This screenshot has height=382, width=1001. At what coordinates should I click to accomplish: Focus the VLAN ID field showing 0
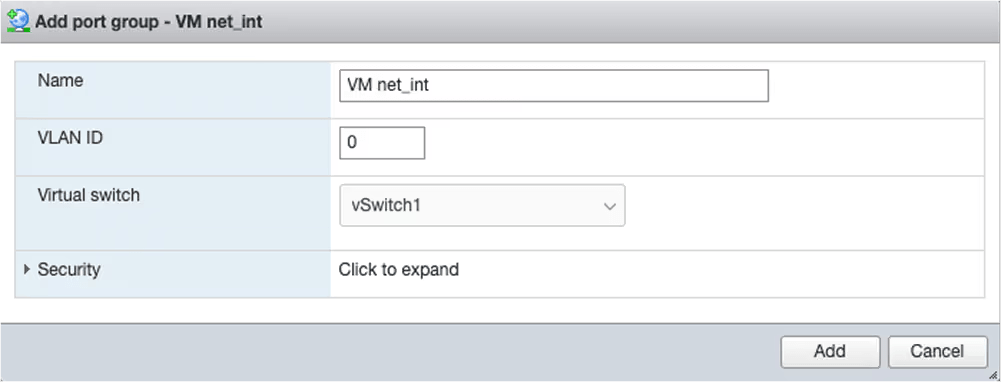(382, 143)
